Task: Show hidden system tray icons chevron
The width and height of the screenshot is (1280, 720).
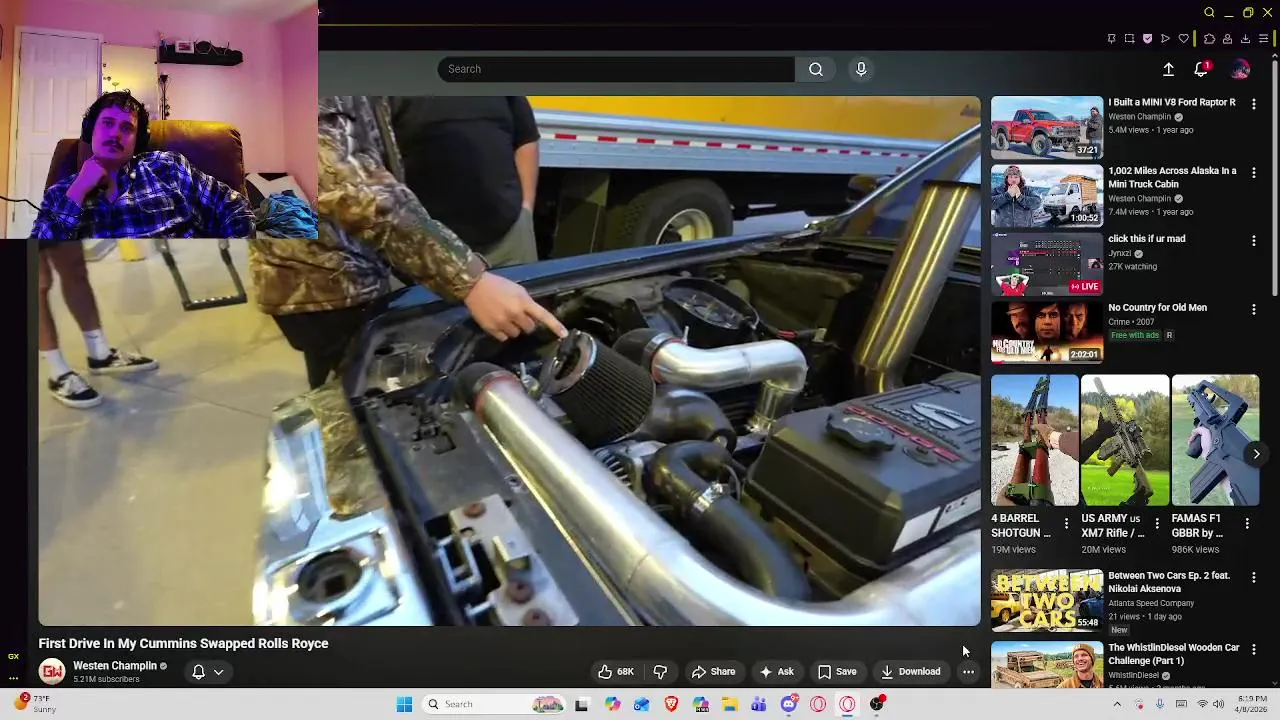Action: tap(1117, 704)
